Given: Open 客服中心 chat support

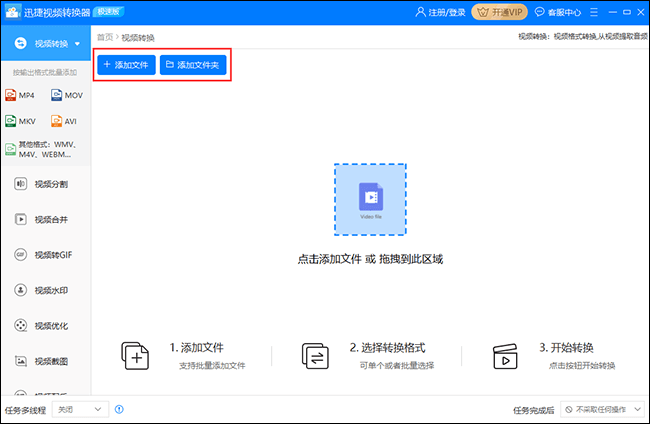Looking at the screenshot, I should pyautogui.click(x=558, y=12).
